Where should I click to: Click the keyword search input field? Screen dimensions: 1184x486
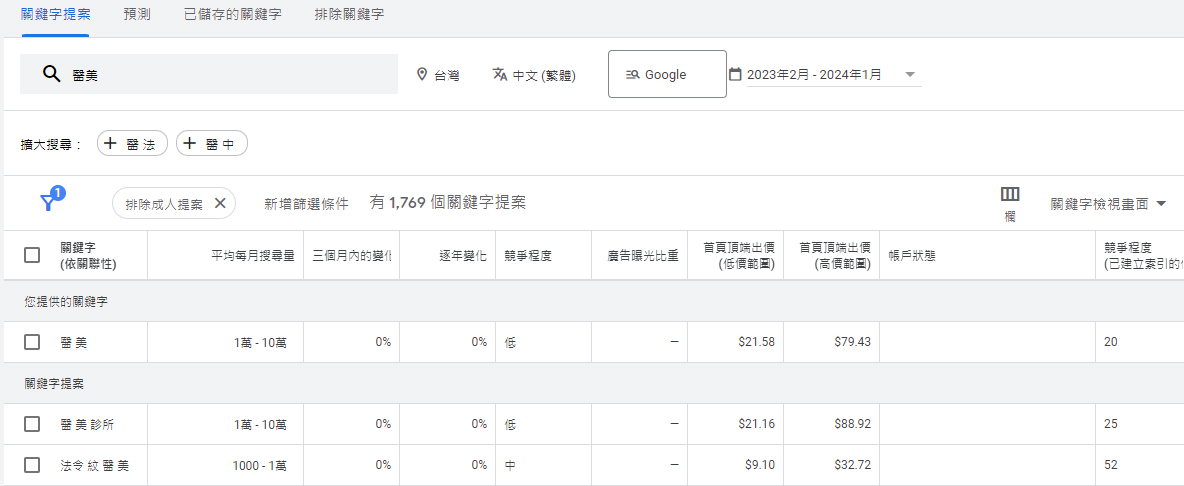[x=230, y=75]
